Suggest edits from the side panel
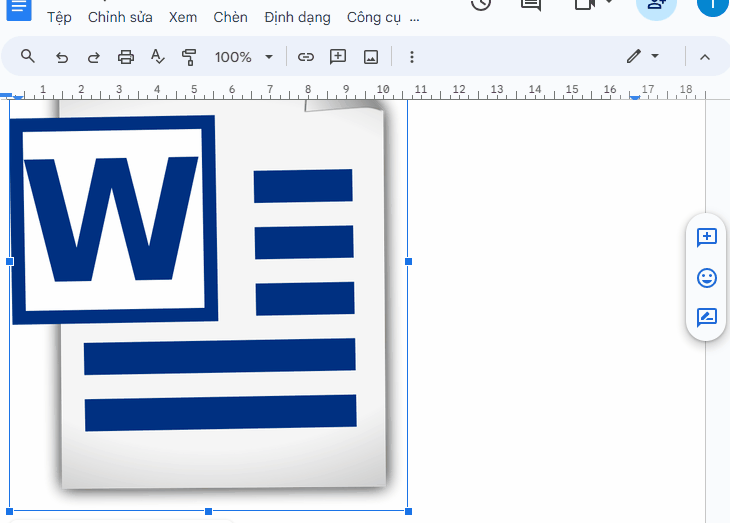Viewport: 730px width, 523px height. (x=706, y=318)
